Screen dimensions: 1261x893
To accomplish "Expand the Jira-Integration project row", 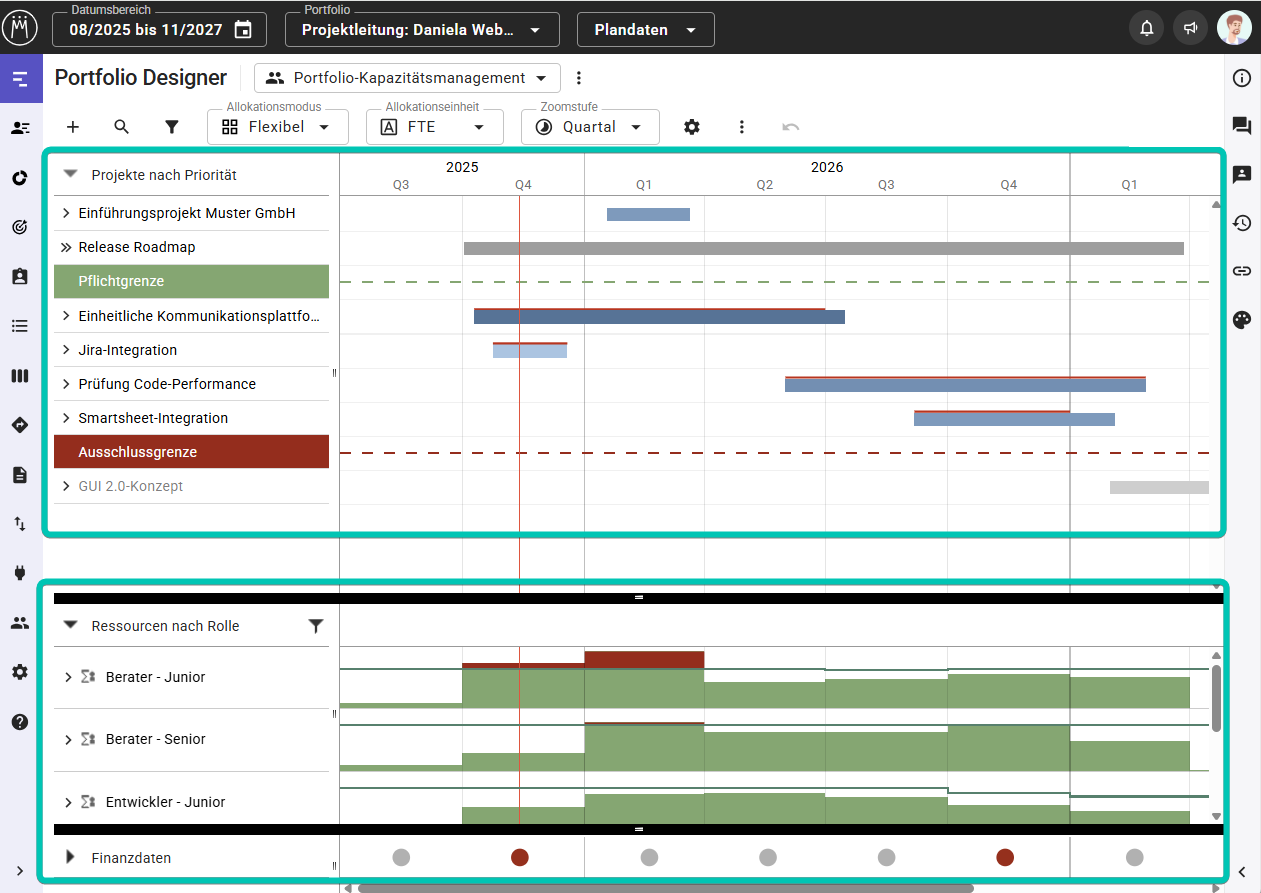I will [66, 350].
